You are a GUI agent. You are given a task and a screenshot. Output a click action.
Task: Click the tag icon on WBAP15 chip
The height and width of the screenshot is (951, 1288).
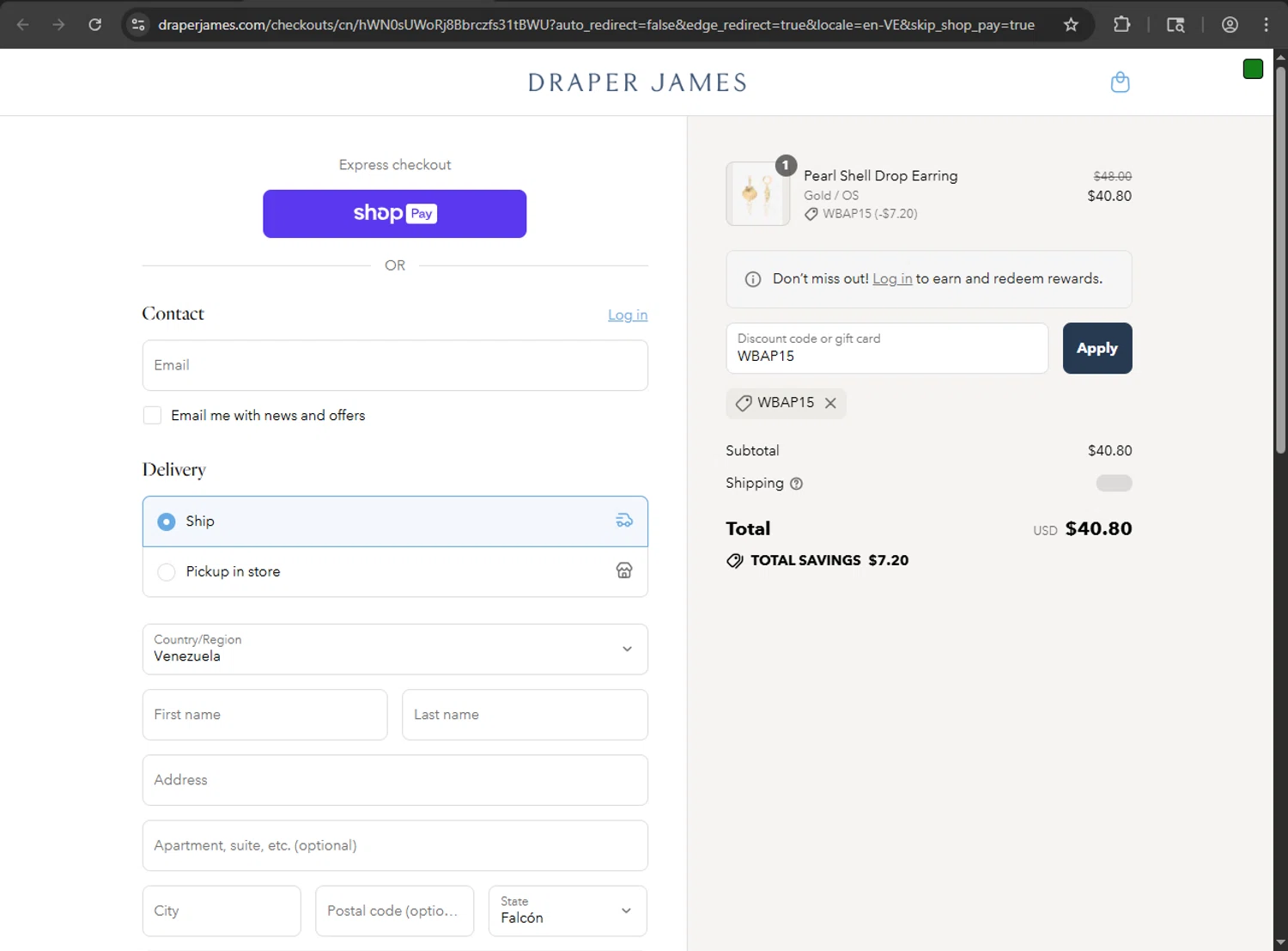pos(744,403)
